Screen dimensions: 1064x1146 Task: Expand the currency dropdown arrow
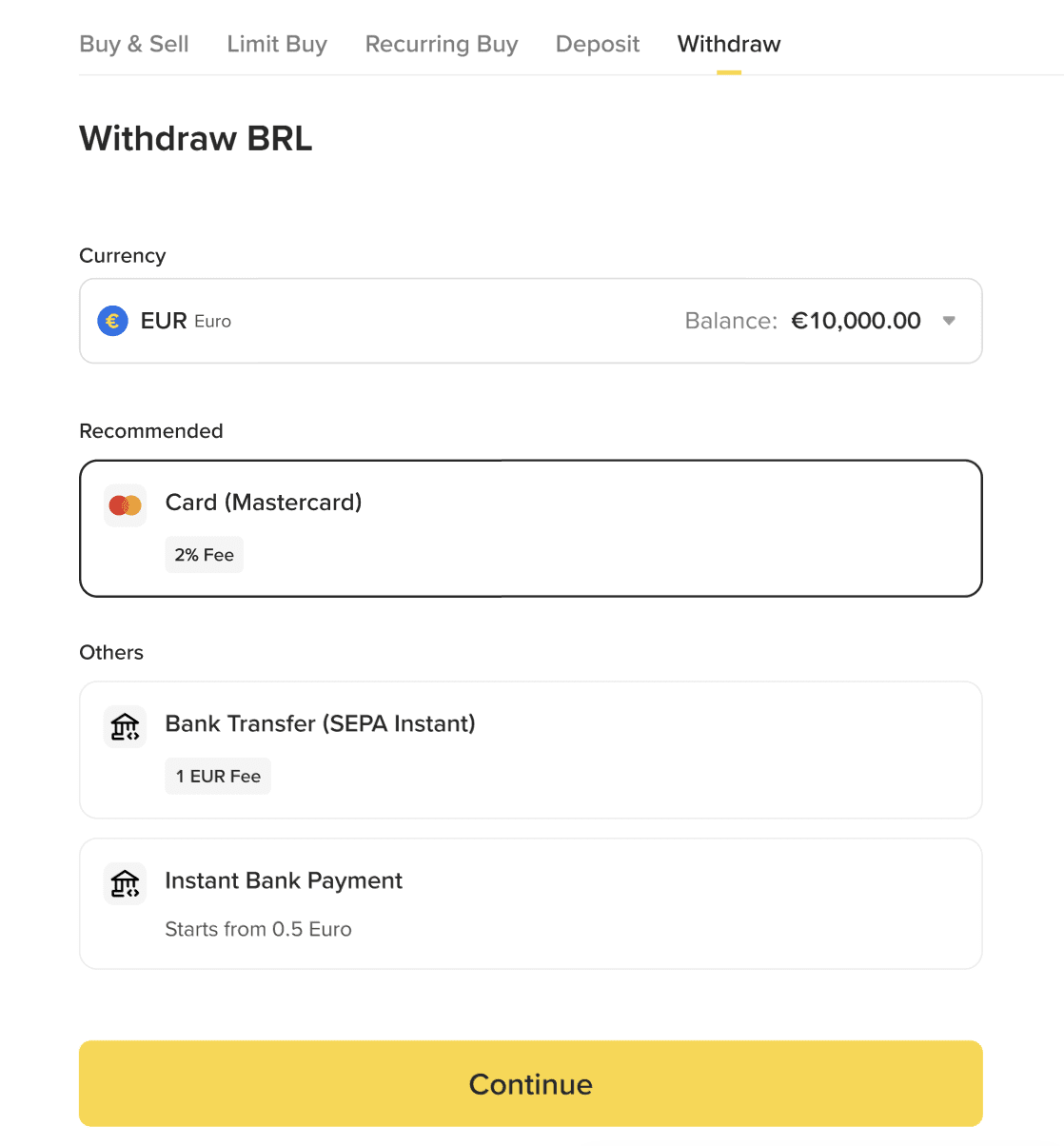pyautogui.click(x=949, y=321)
